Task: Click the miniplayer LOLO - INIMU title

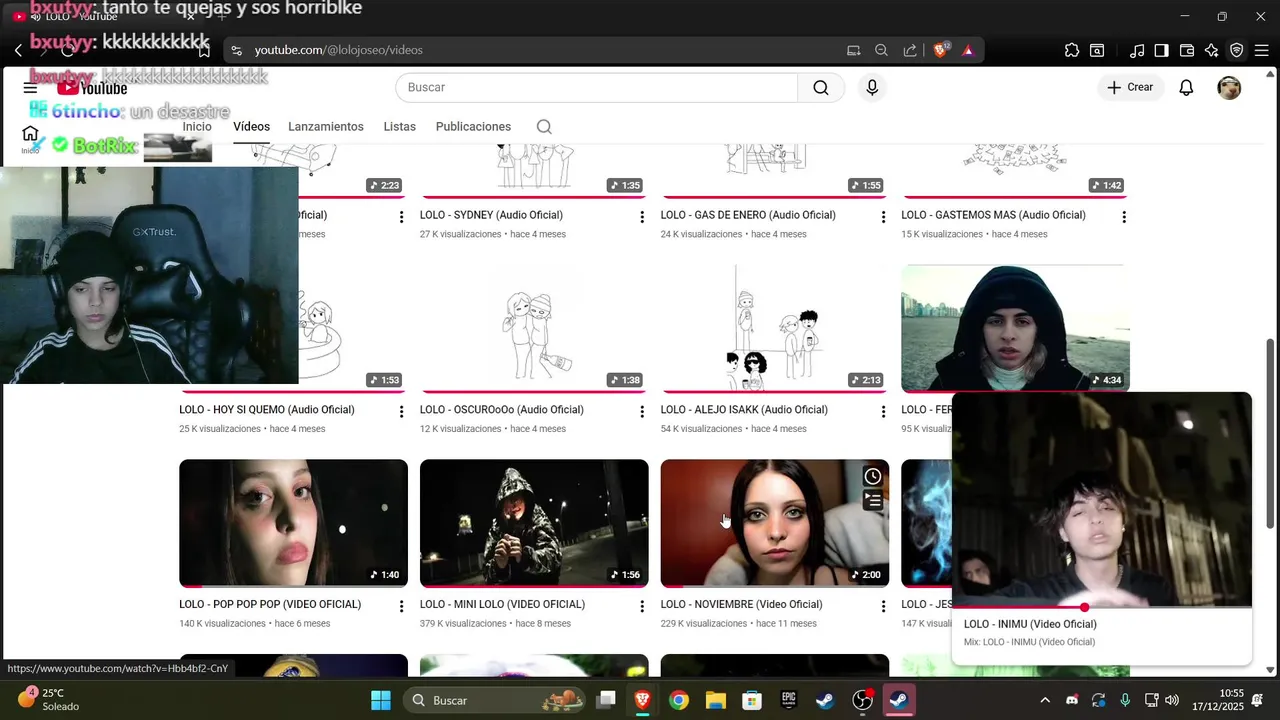Action: (1030, 624)
